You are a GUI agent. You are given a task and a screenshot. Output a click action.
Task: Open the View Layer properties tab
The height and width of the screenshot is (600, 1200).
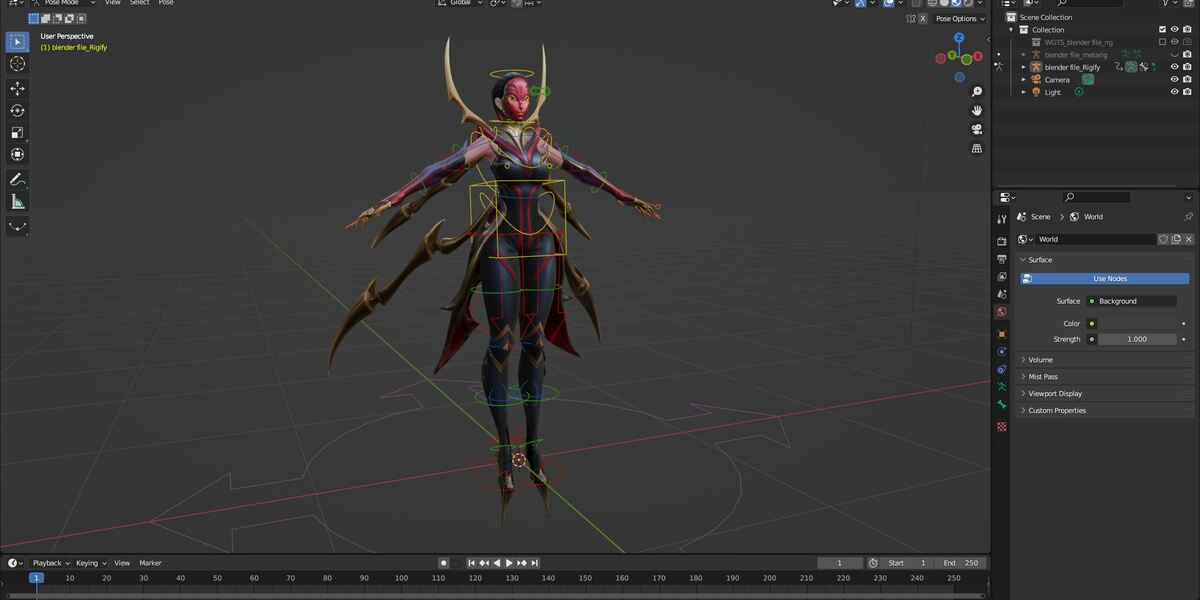point(1002,277)
